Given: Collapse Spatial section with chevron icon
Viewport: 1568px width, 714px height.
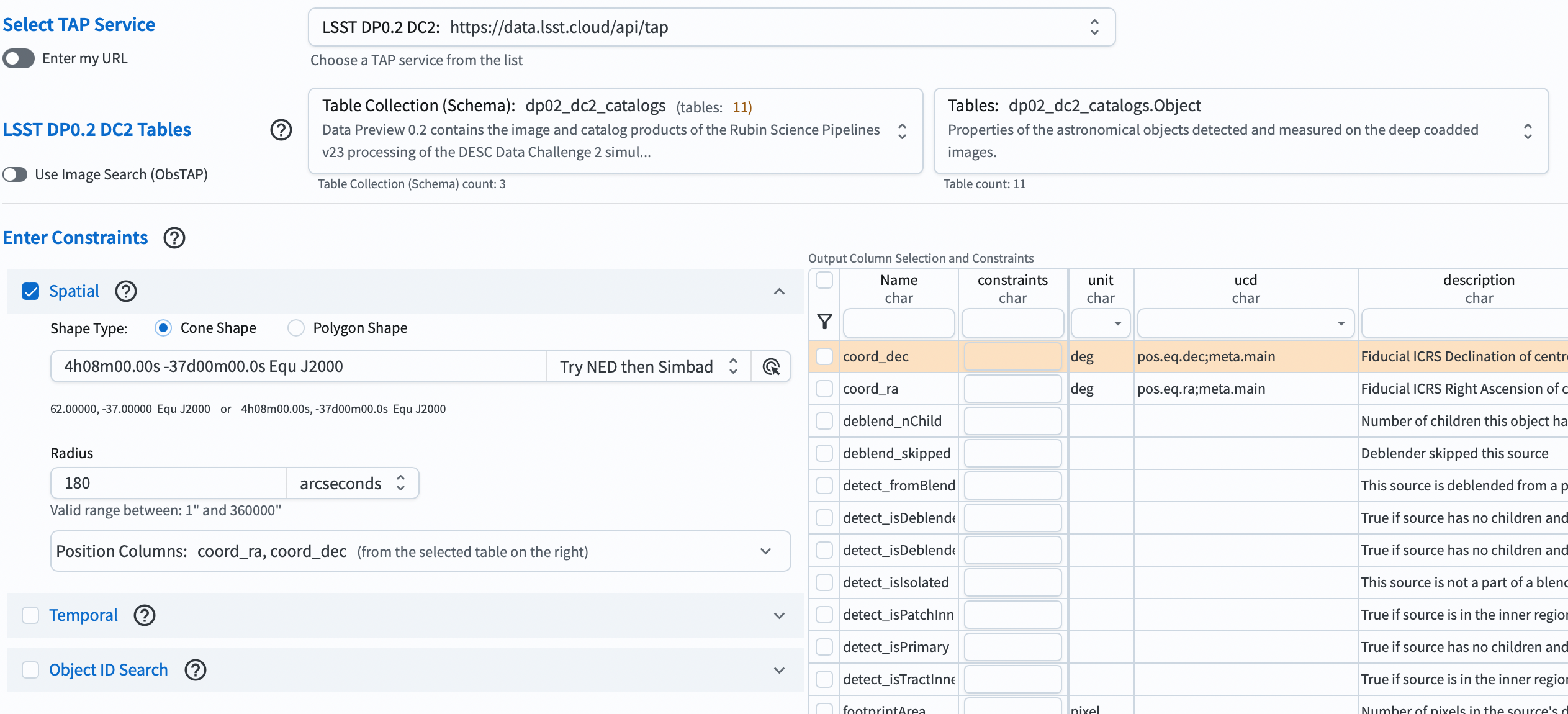Looking at the screenshot, I should [779, 291].
